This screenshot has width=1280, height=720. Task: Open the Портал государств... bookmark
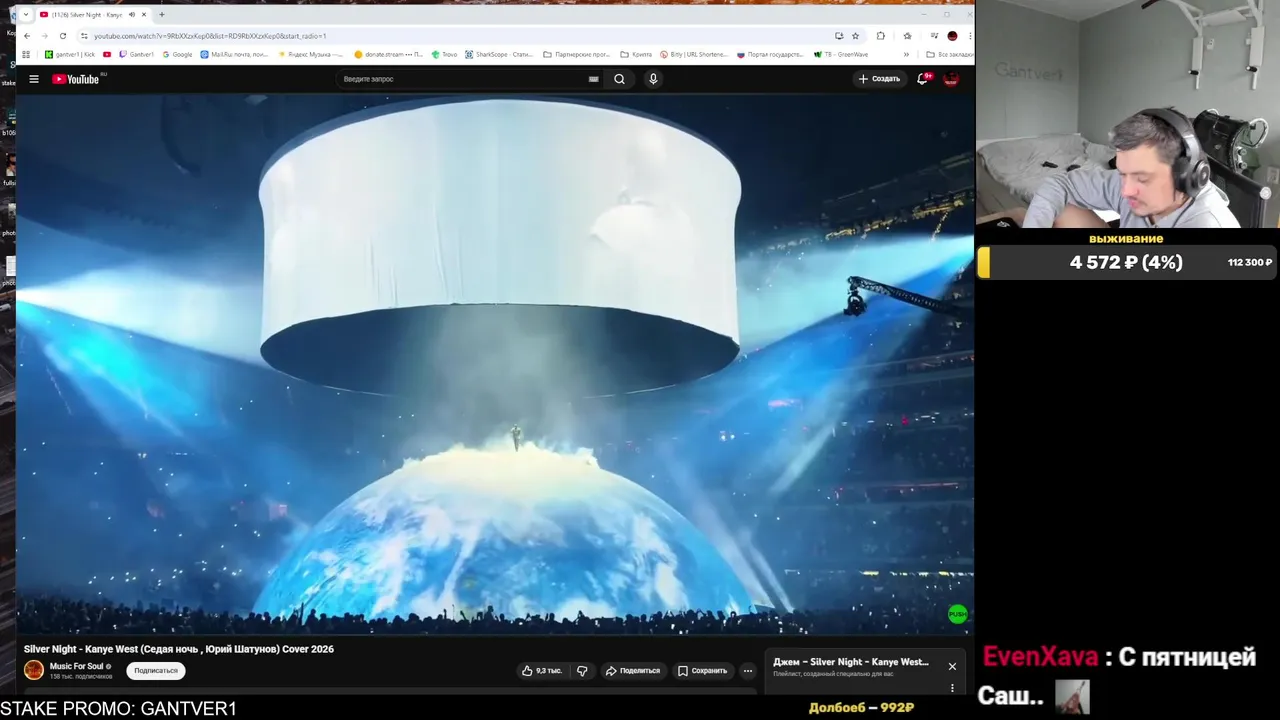(x=770, y=54)
